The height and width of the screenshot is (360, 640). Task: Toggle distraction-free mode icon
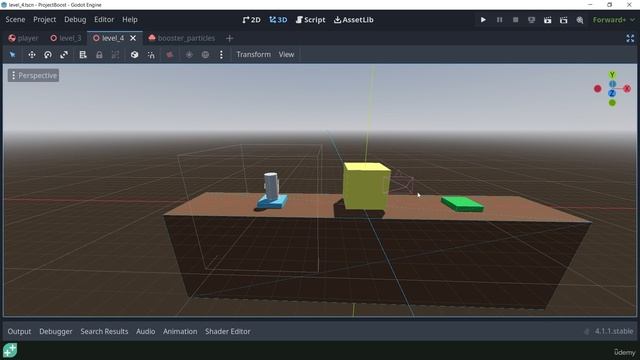[x=630, y=38]
